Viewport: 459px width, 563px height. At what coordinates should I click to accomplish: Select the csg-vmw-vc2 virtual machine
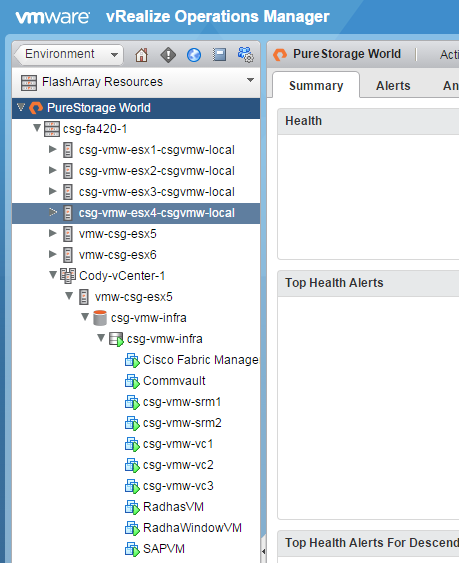178,465
